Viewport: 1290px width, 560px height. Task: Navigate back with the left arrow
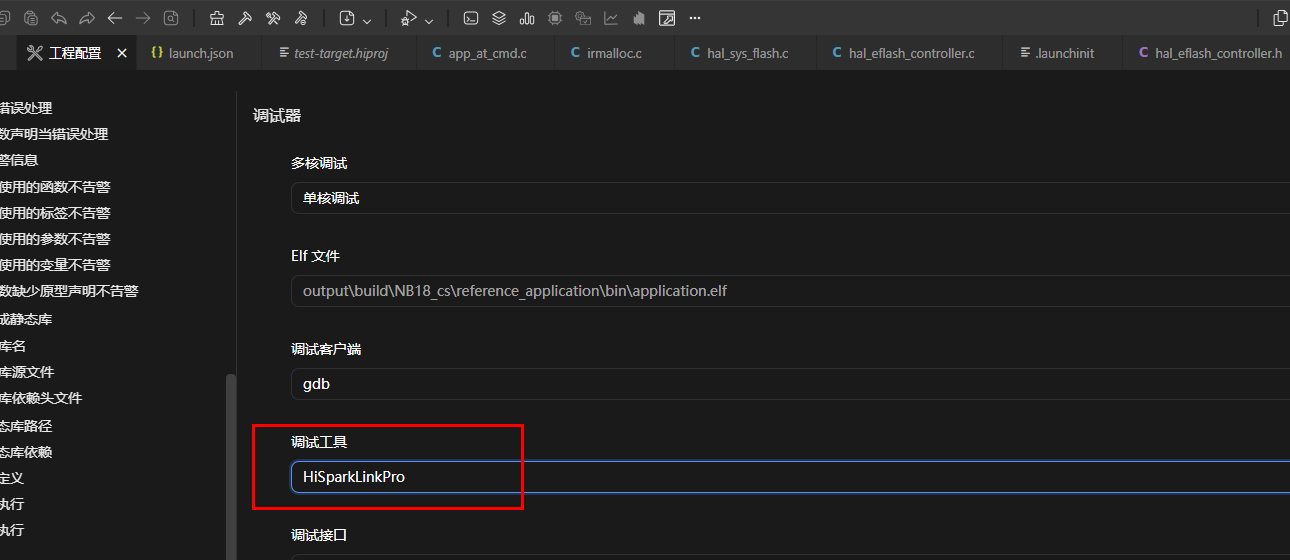click(x=114, y=18)
